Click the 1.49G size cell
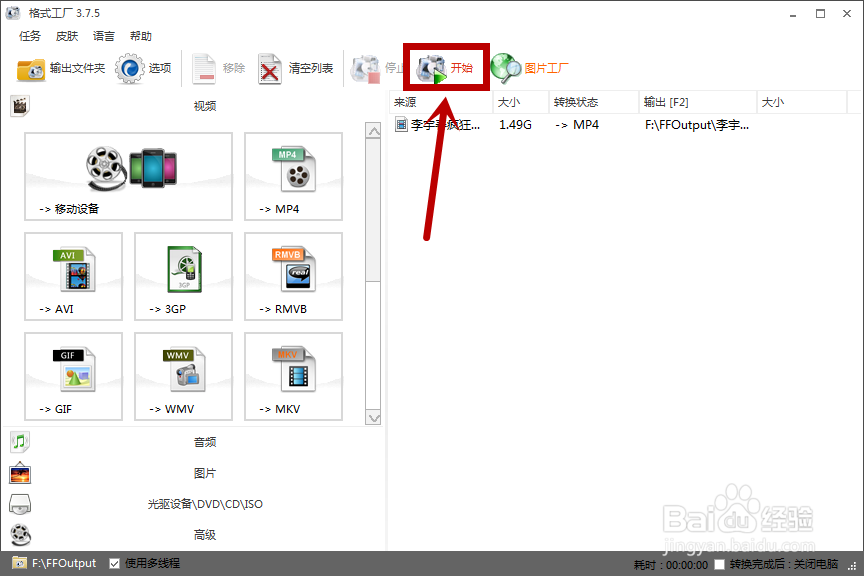Viewport: 864px width, 576px height. pyautogui.click(x=515, y=125)
